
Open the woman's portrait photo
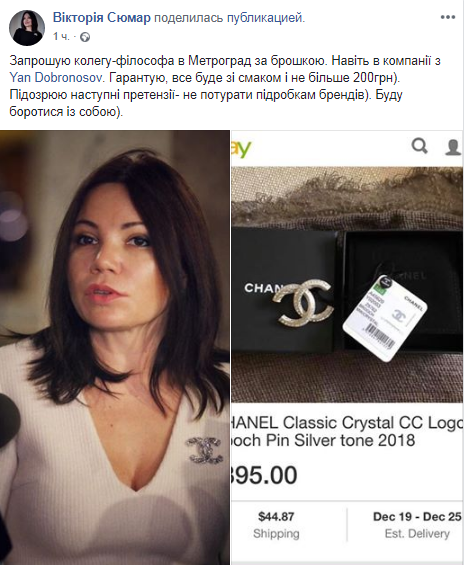pos(115,347)
